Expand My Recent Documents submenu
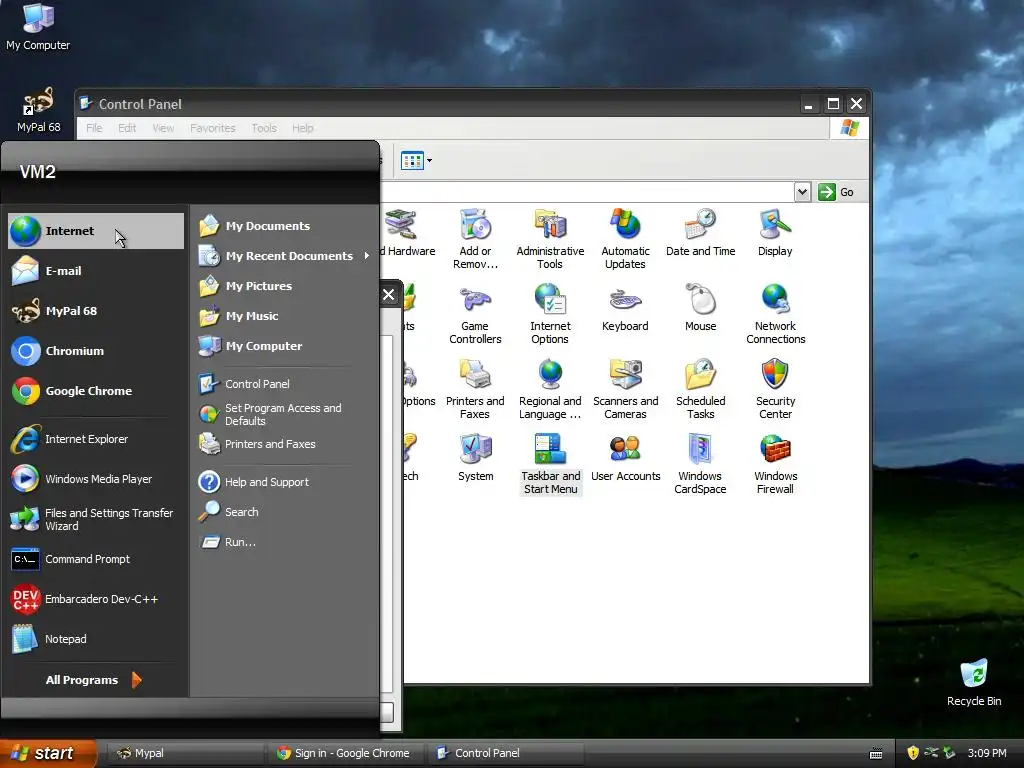The width and height of the screenshot is (1024, 768). [284, 256]
